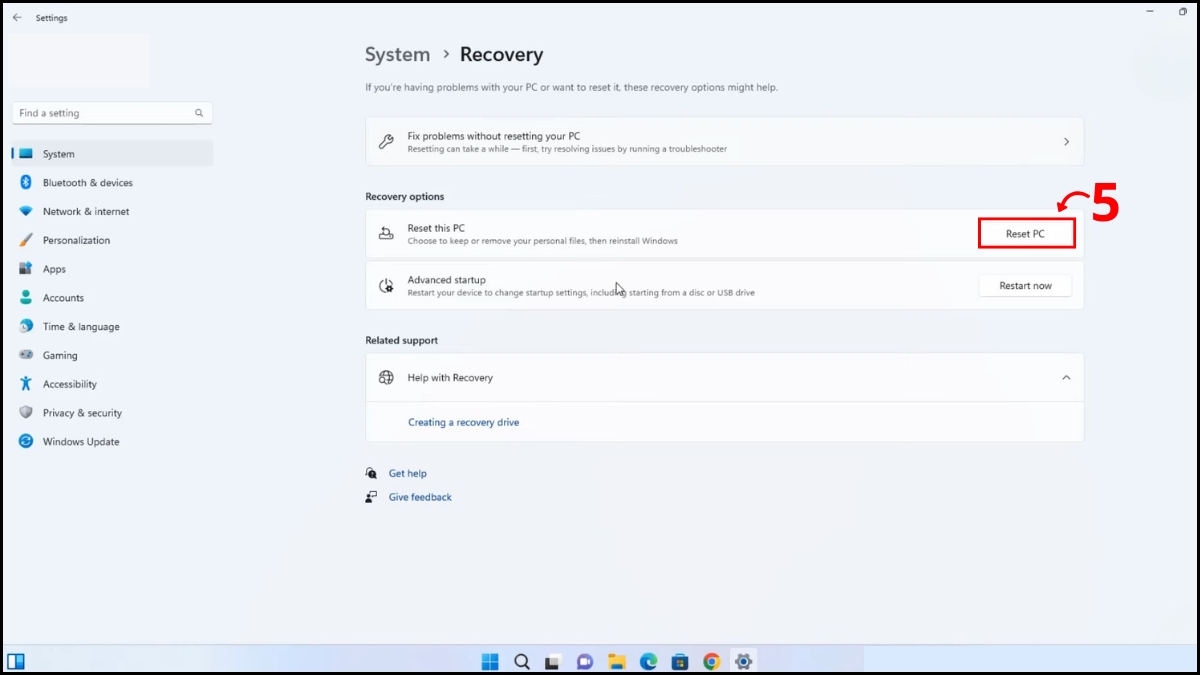Open Windows Update settings
Image resolution: width=1200 pixels, height=675 pixels.
tap(81, 441)
